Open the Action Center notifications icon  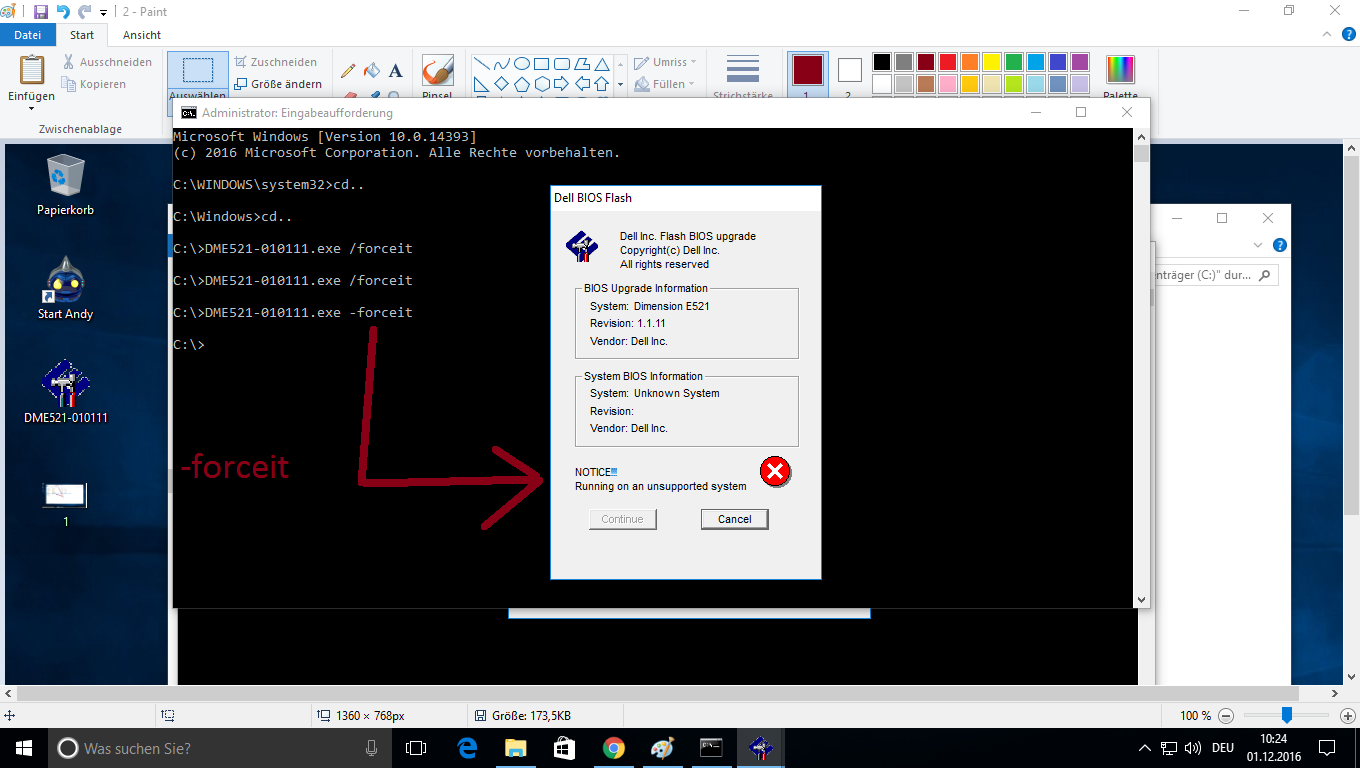[1327, 748]
